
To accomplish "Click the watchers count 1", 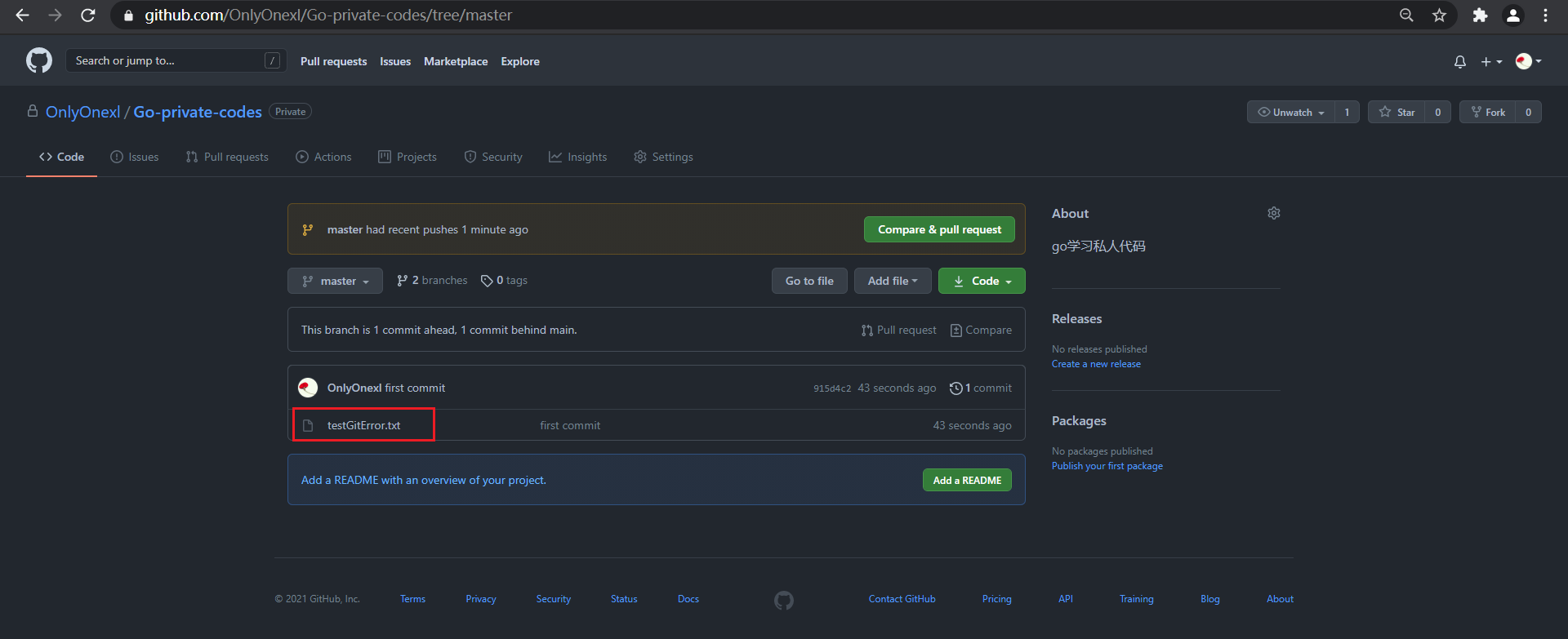I will click(1347, 112).
